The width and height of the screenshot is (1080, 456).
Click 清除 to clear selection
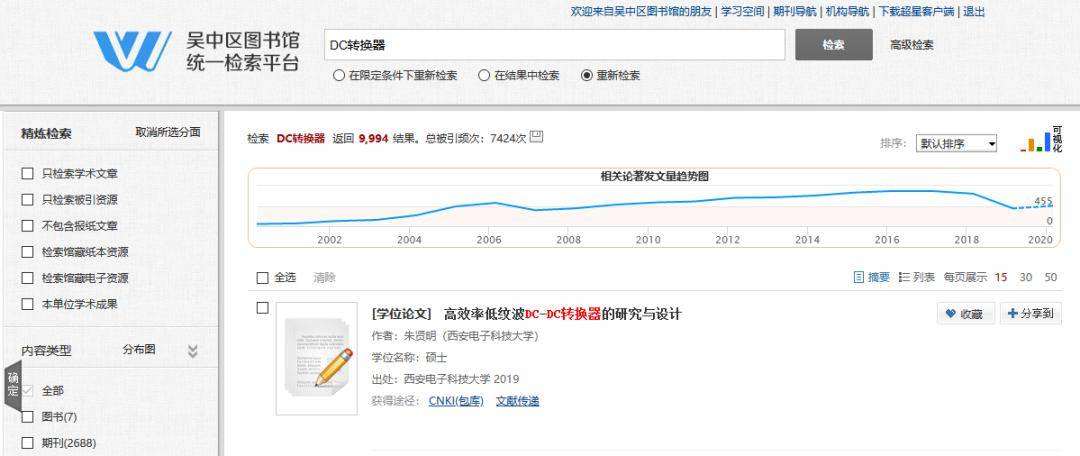324,278
